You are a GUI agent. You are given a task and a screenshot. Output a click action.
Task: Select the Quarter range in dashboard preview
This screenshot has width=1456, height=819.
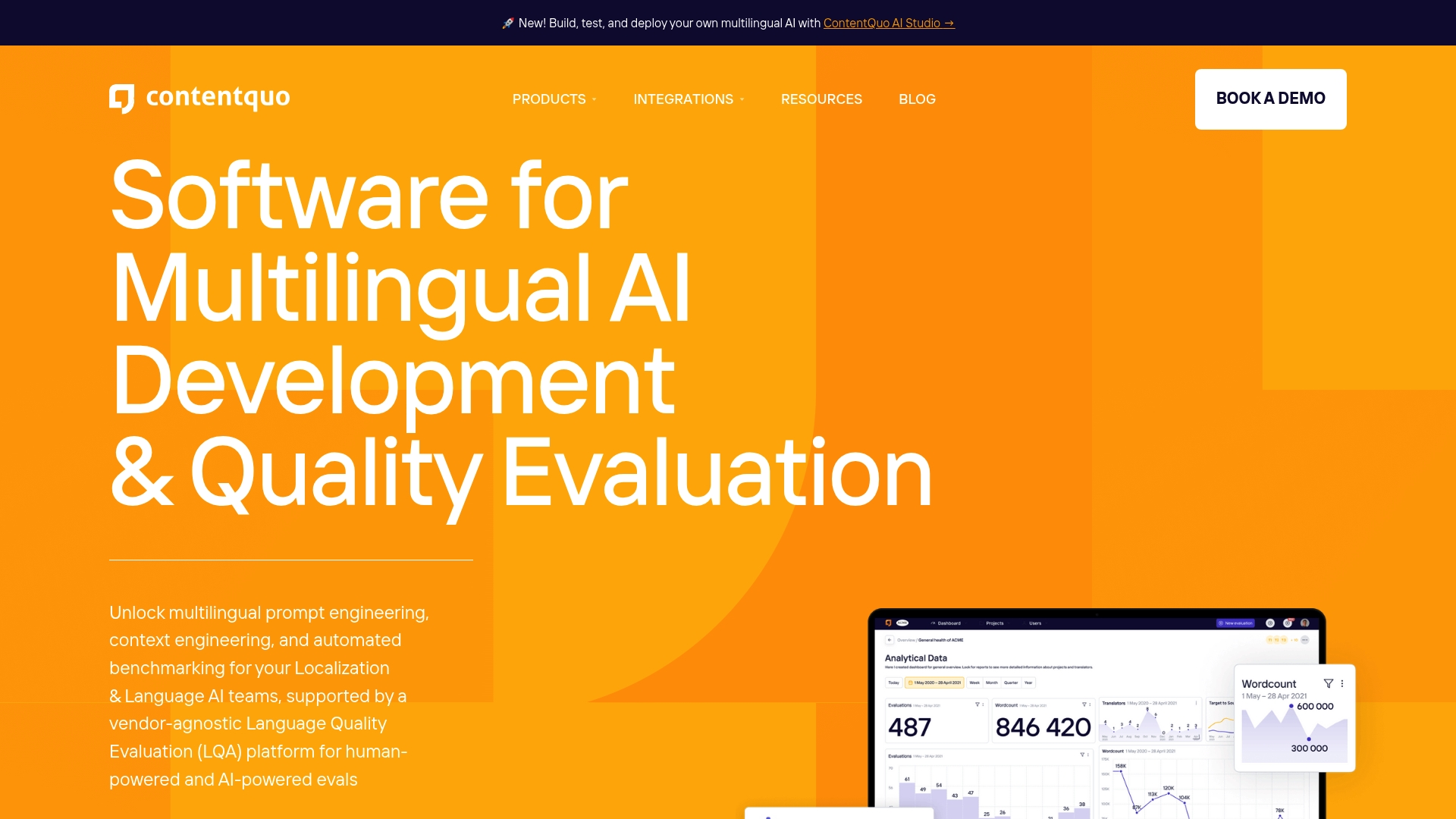(1011, 682)
